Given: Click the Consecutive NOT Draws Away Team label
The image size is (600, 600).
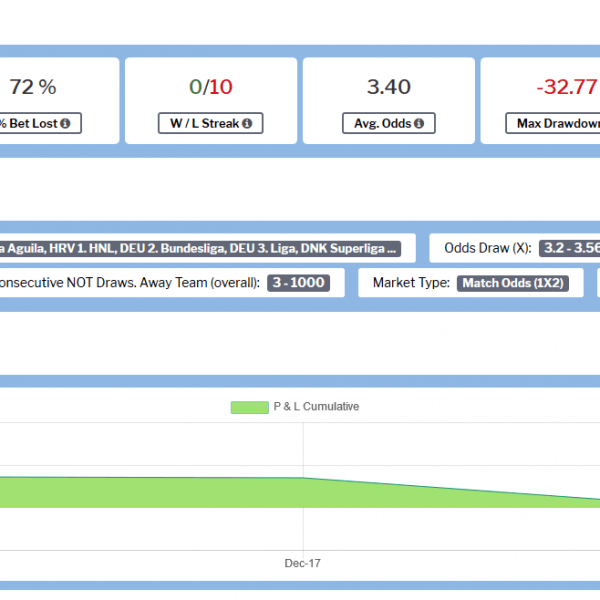Looking at the screenshot, I should click(130, 283).
